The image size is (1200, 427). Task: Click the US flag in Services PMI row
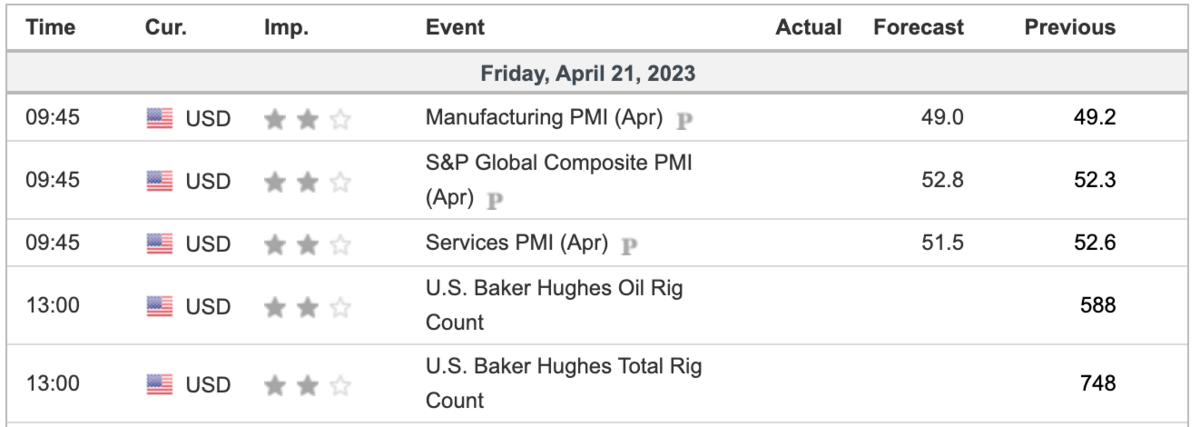160,243
